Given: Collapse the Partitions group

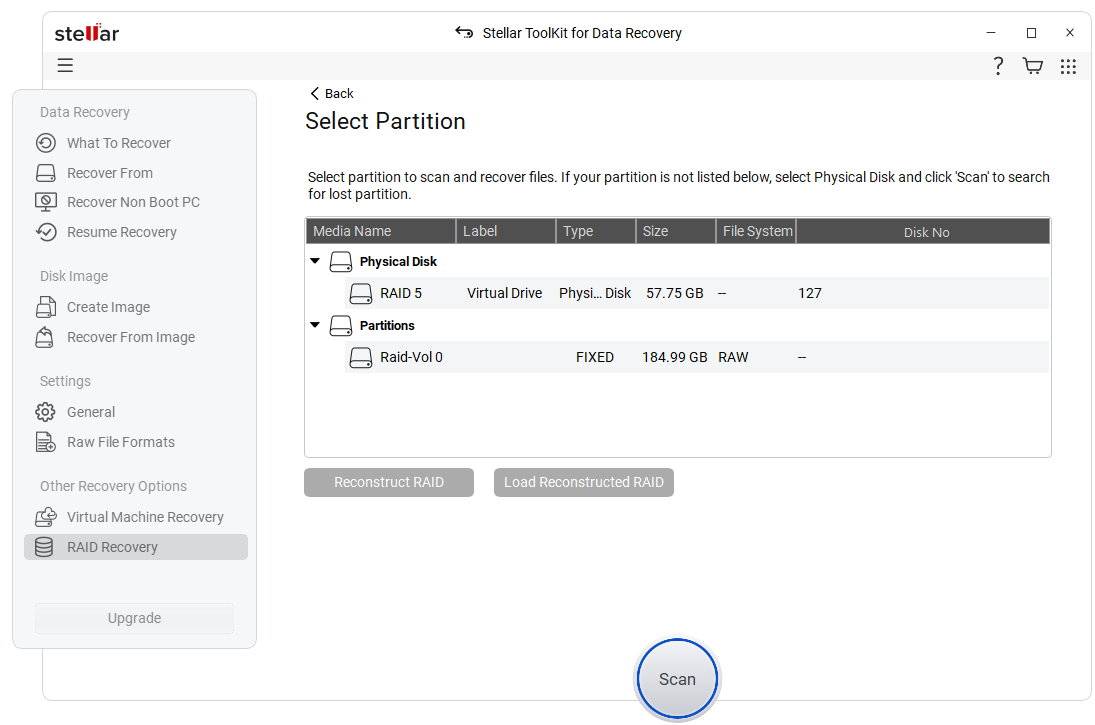Looking at the screenshot, I should [x=315, y=325].
